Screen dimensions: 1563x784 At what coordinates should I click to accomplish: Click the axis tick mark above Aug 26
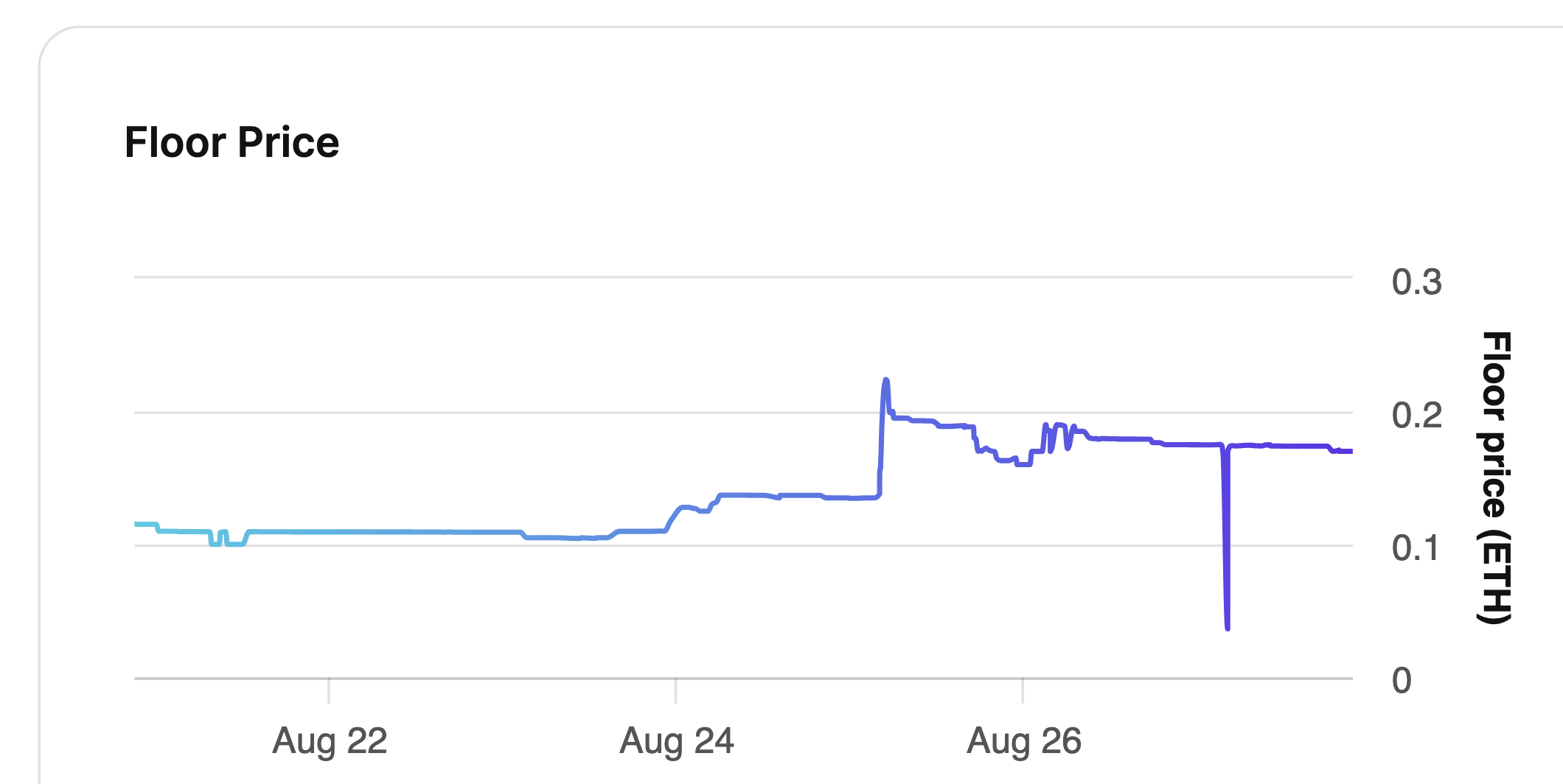(x=1023, y=690)
